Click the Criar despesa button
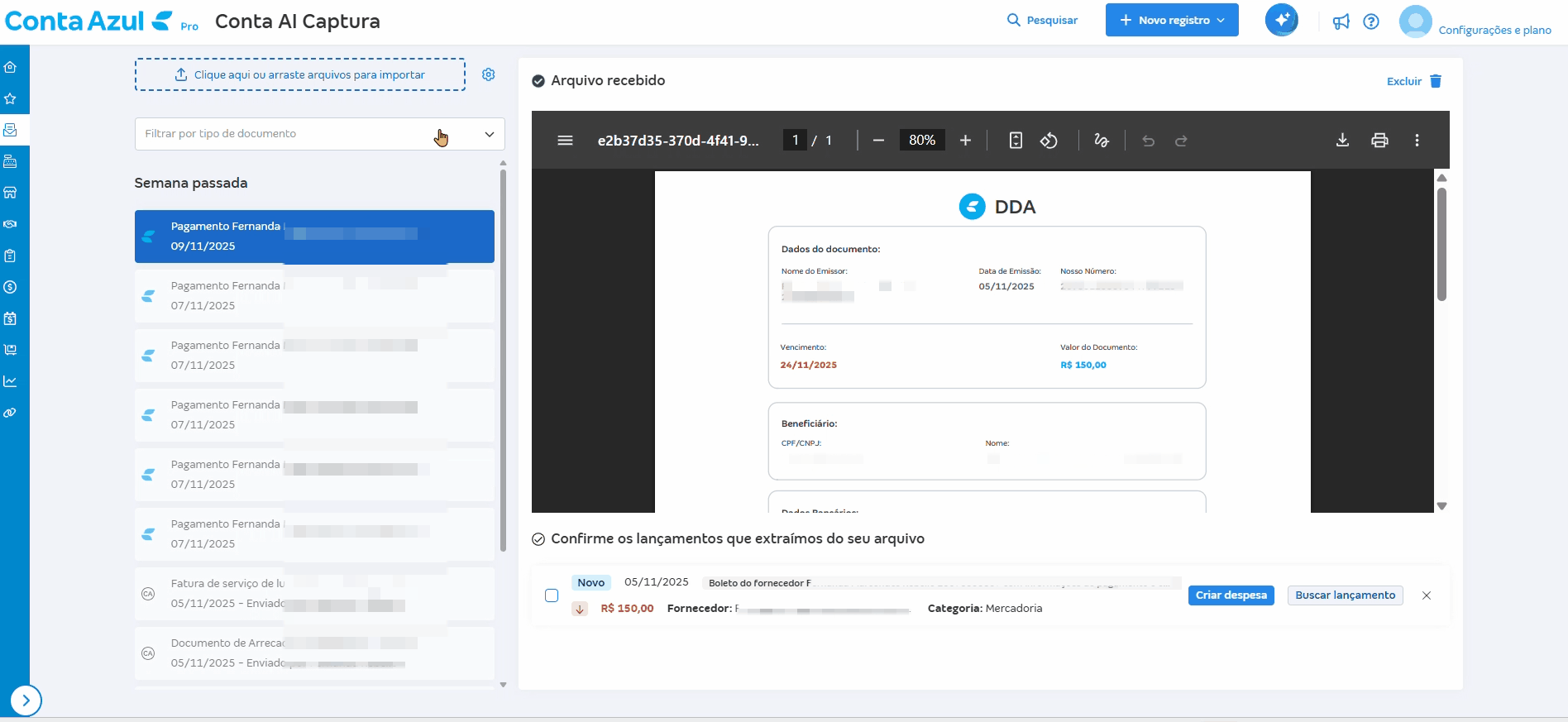Viewport: 1568px width, 722px height. (1231, 595)
